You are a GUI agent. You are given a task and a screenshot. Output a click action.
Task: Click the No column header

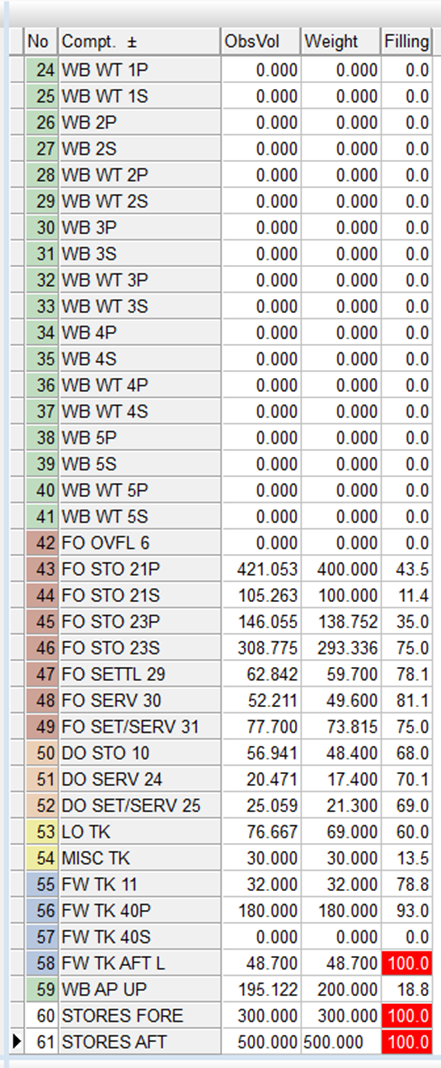click(42, 42)
